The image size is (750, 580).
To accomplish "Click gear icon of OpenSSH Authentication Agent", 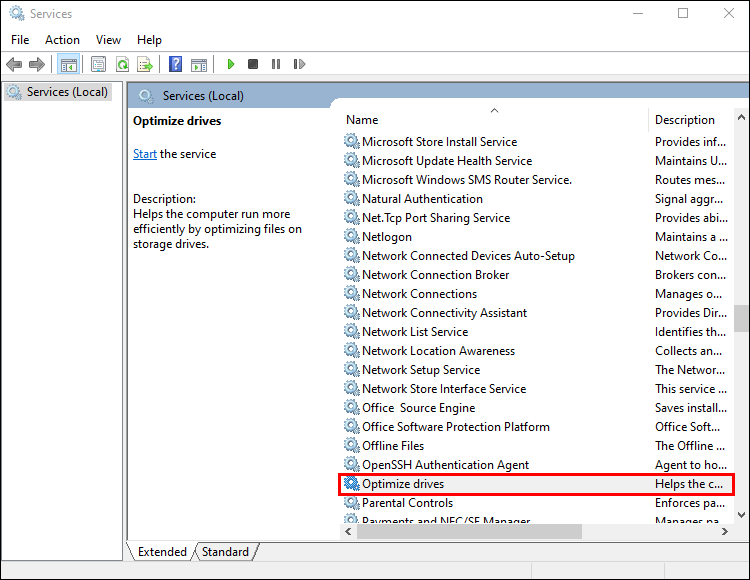I will [352, 465].
